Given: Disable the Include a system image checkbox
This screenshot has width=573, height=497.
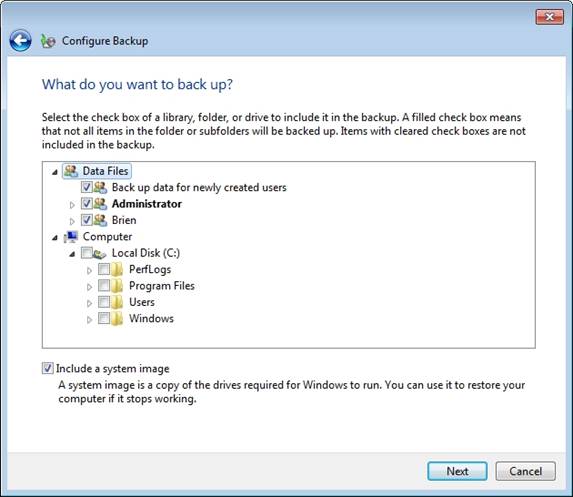Looking at the screenshot, I should pyautogui.click(x=48, y=368).
